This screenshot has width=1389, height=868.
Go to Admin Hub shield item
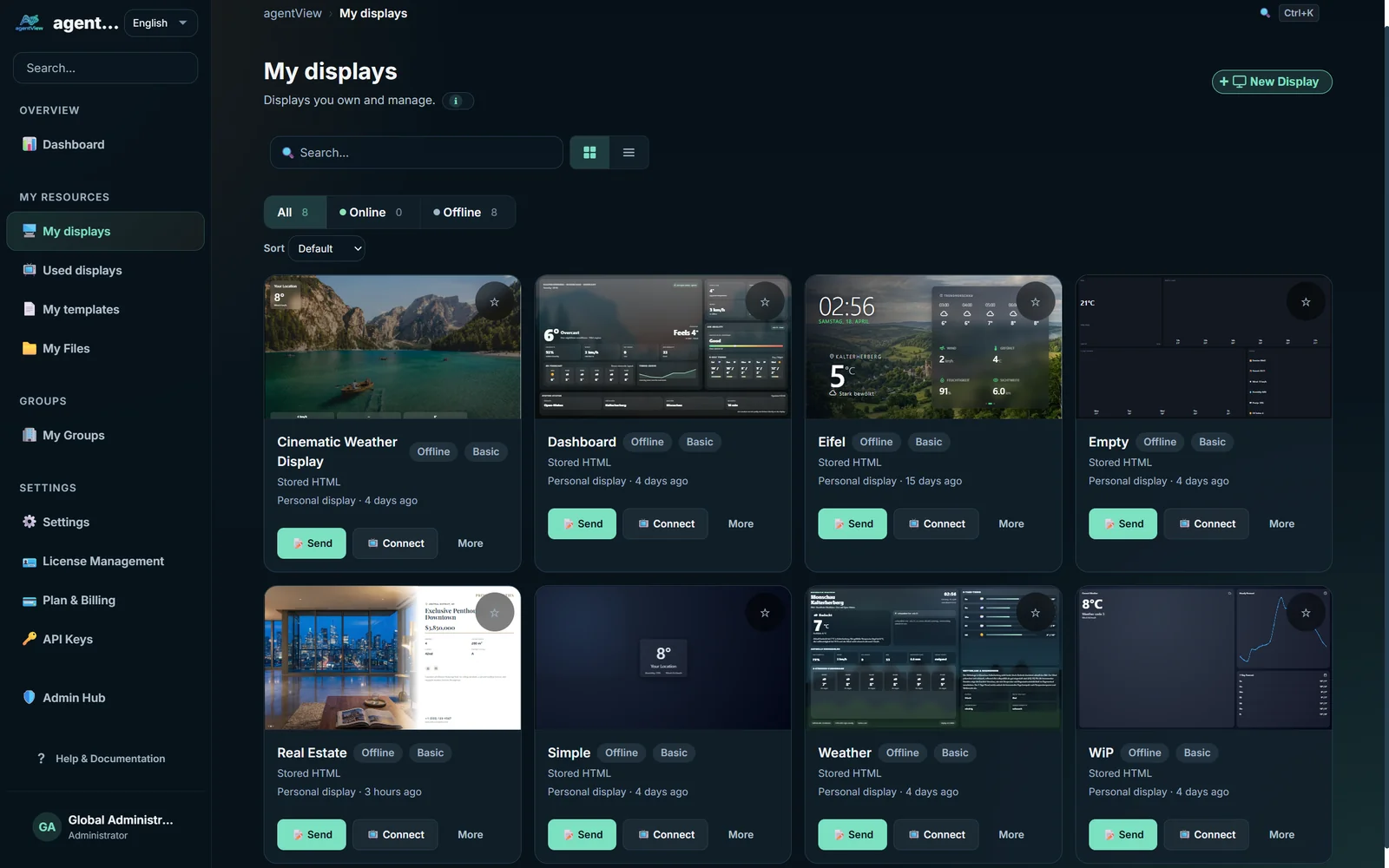tap(73, 698)
